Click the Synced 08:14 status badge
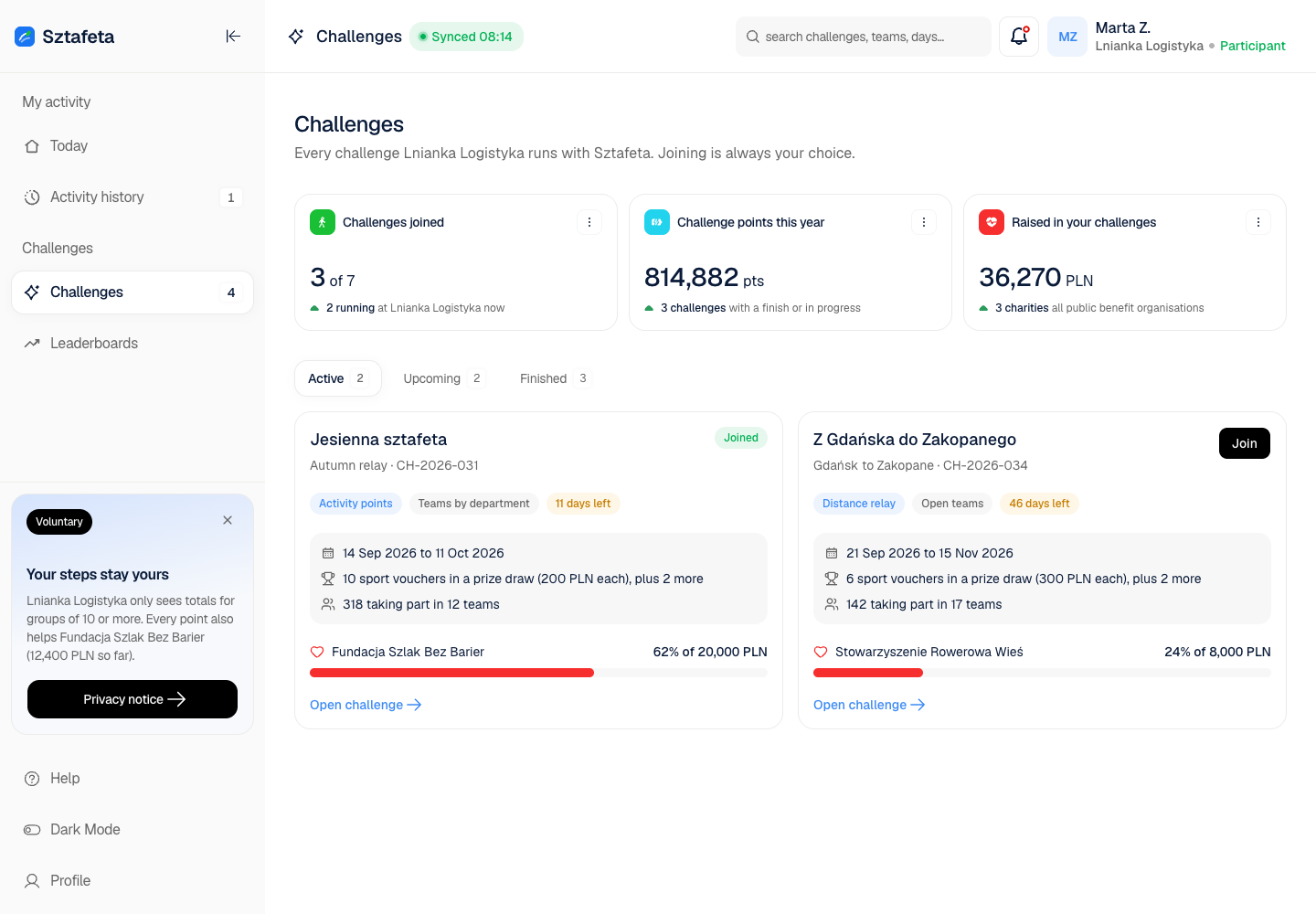This screenshot has width=1316, height=914. pos(466,37)
